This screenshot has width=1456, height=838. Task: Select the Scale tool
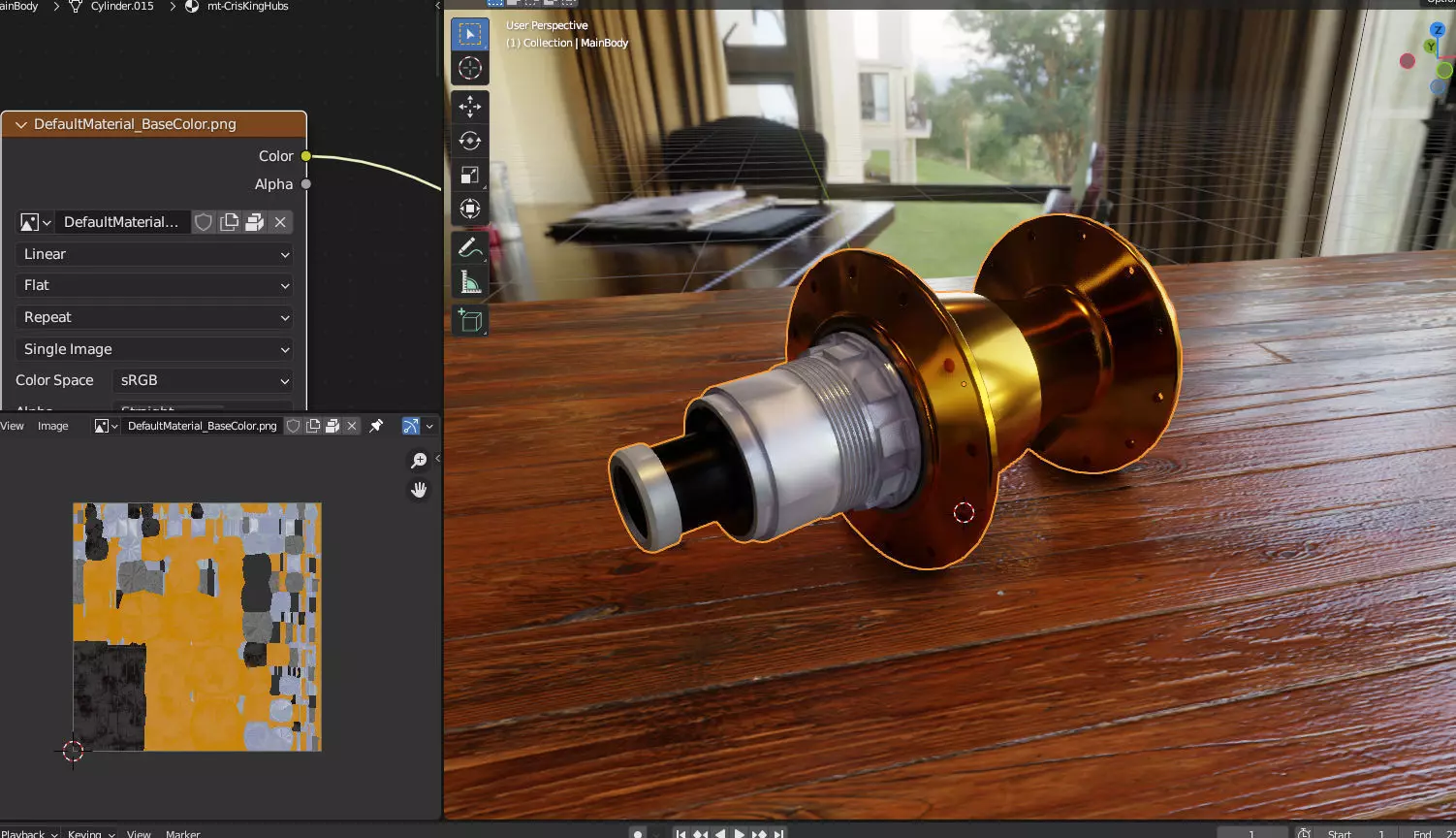point(470,175)
